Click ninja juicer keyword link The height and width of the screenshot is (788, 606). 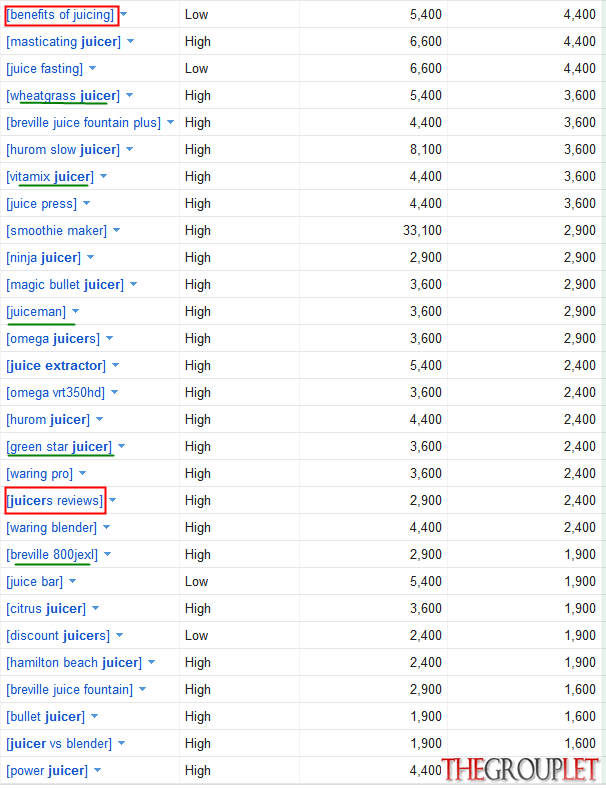click(x=44, y=258)
